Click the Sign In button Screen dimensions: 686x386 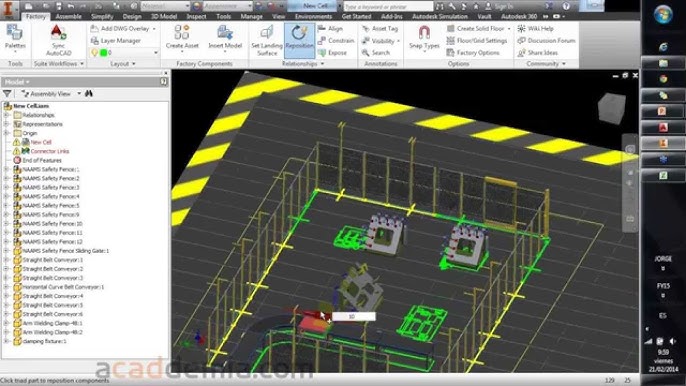click(x=500, y=7)
